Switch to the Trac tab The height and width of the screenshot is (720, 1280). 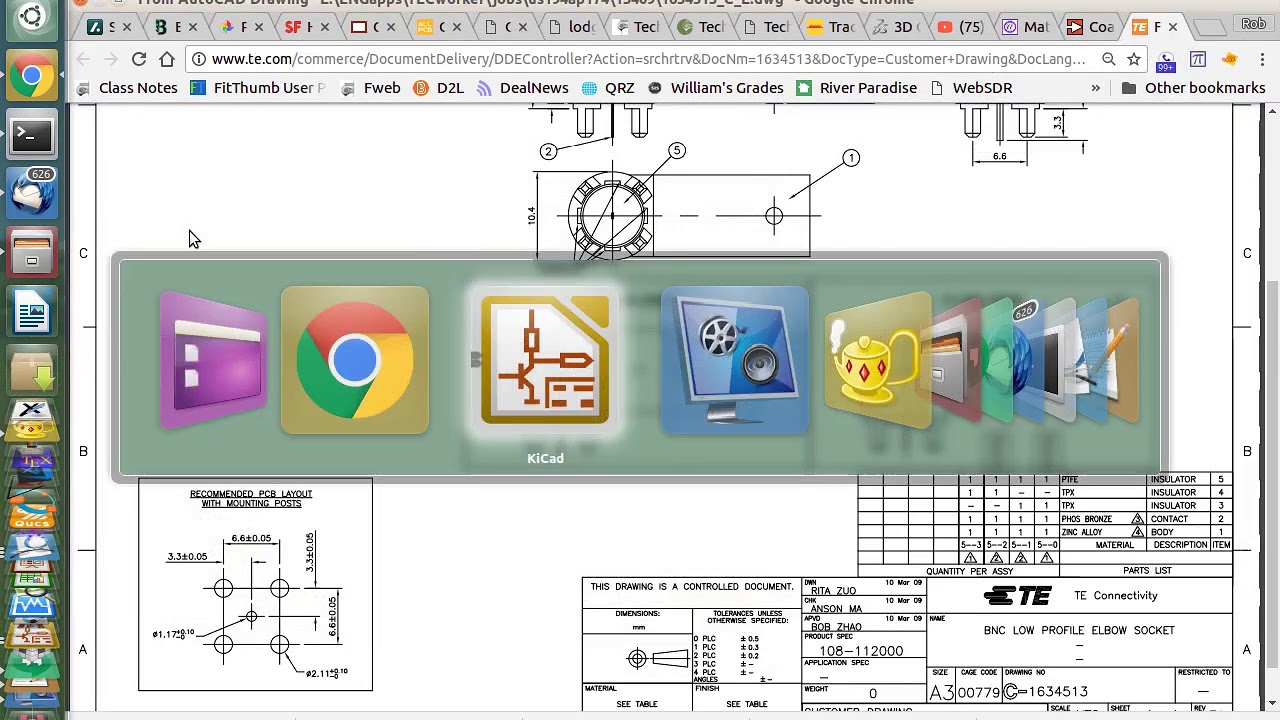pos(832,27)
